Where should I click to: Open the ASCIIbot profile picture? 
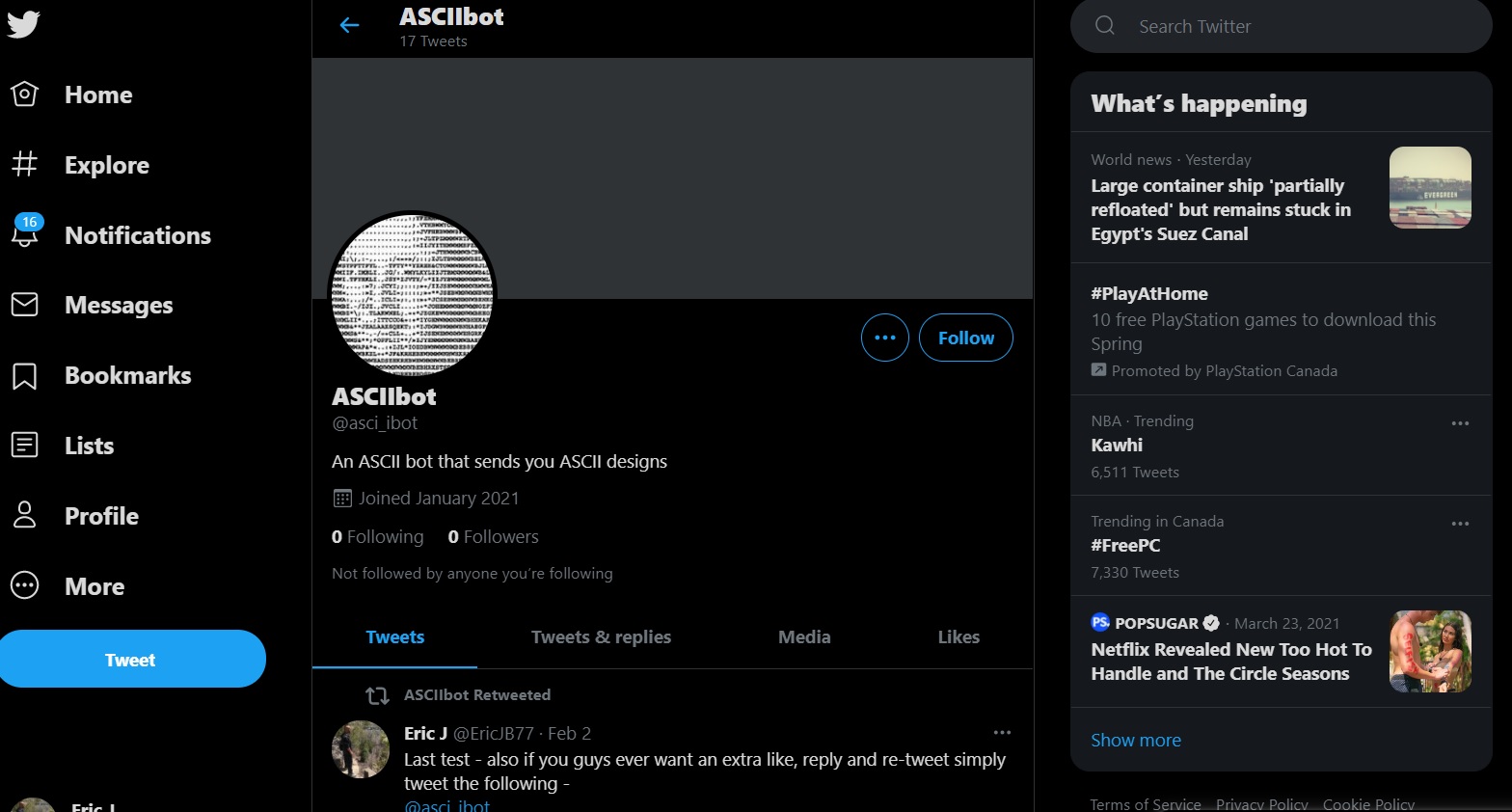point(413,294)
